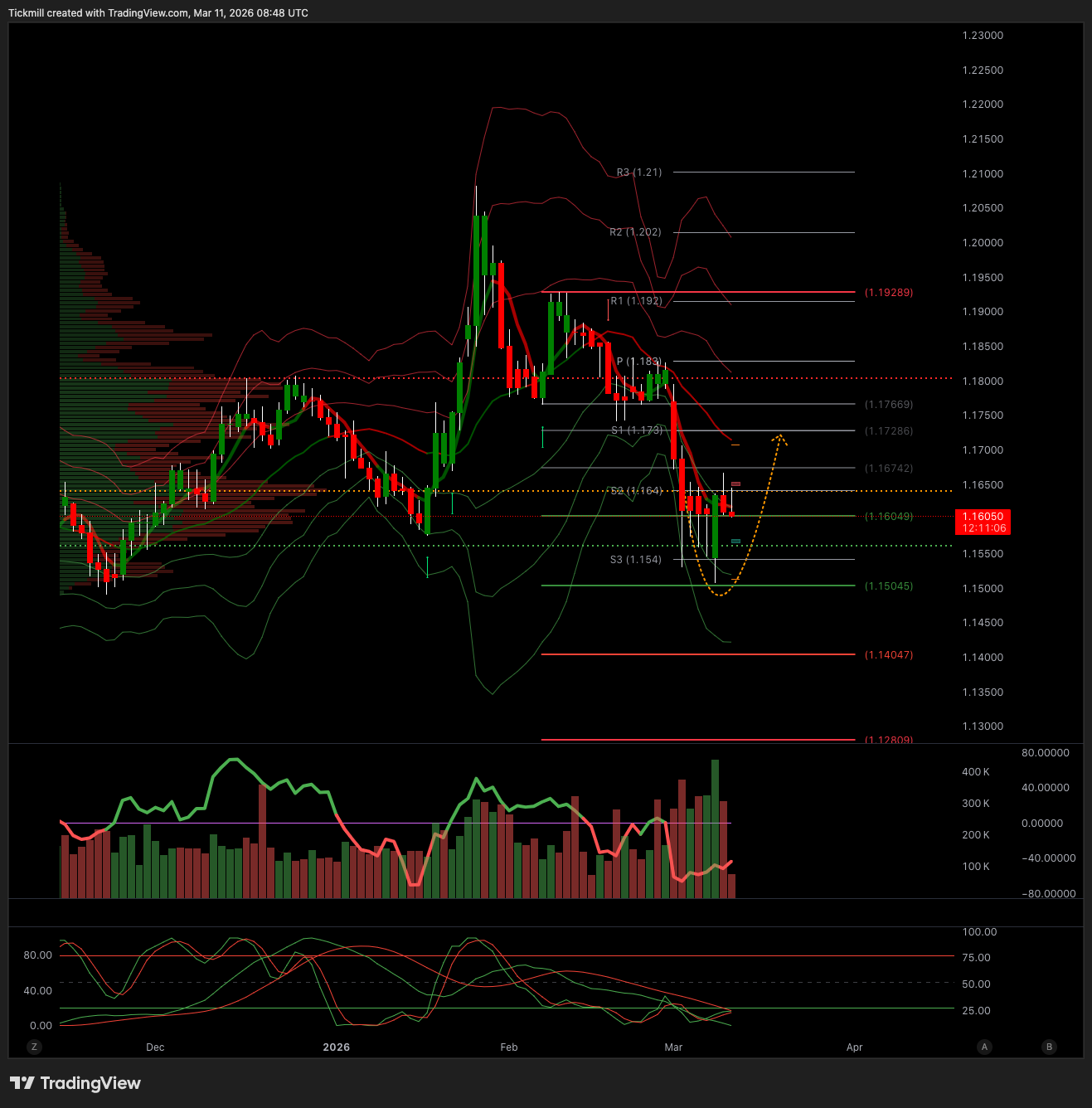This screenshot has height=1108, width=1092.
Task: Click the Z circle icon on time axis
Action: point(34,1047)
